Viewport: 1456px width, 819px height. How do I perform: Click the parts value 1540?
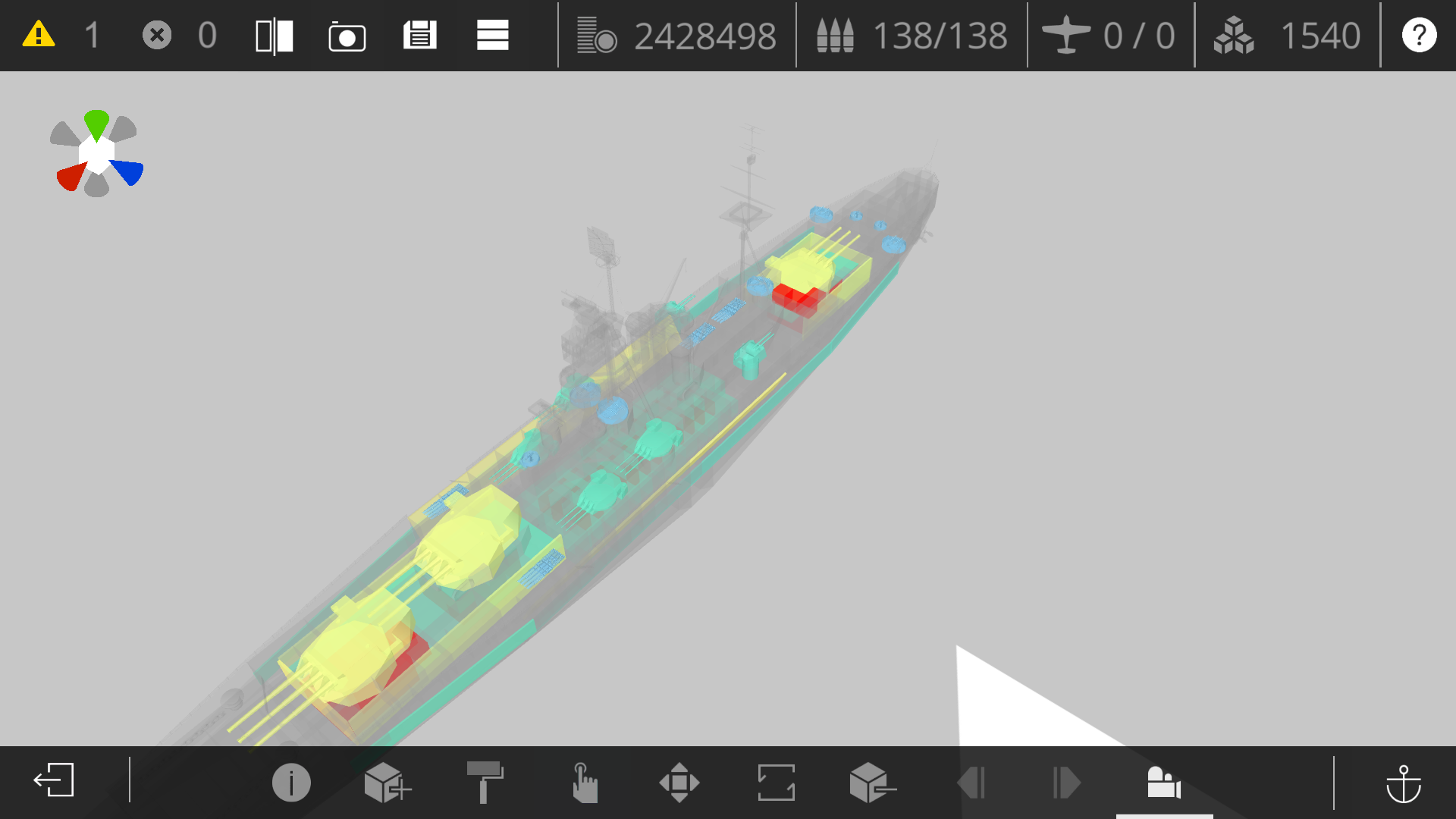tap(1320, 36)
